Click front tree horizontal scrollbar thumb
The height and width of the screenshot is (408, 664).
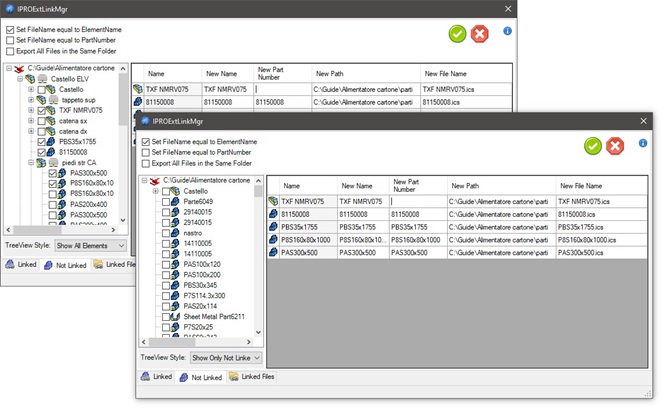pyautogui.click(x=172, y=341)
